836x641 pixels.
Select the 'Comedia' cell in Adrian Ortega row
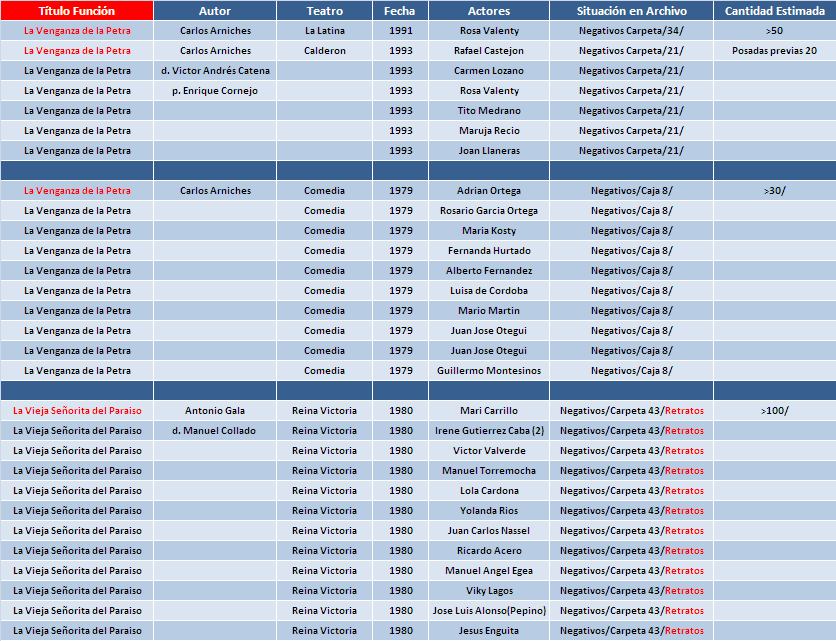coord(324,191)
